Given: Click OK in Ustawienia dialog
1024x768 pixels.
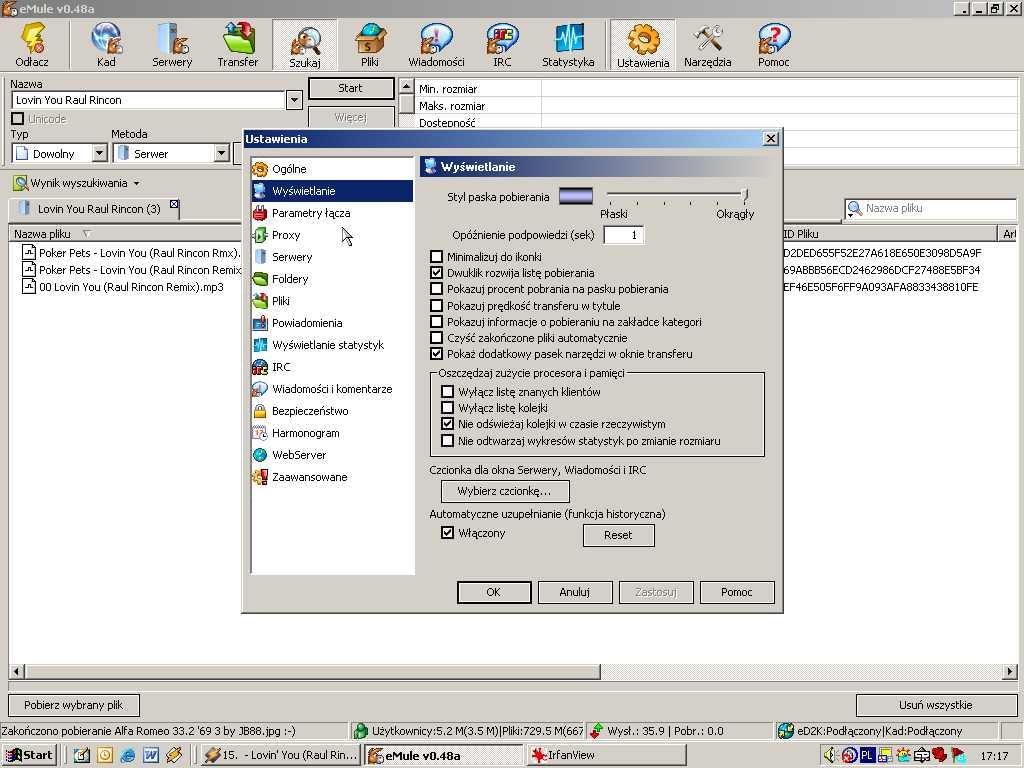Looking at the screenshot, I should [494, 592].
